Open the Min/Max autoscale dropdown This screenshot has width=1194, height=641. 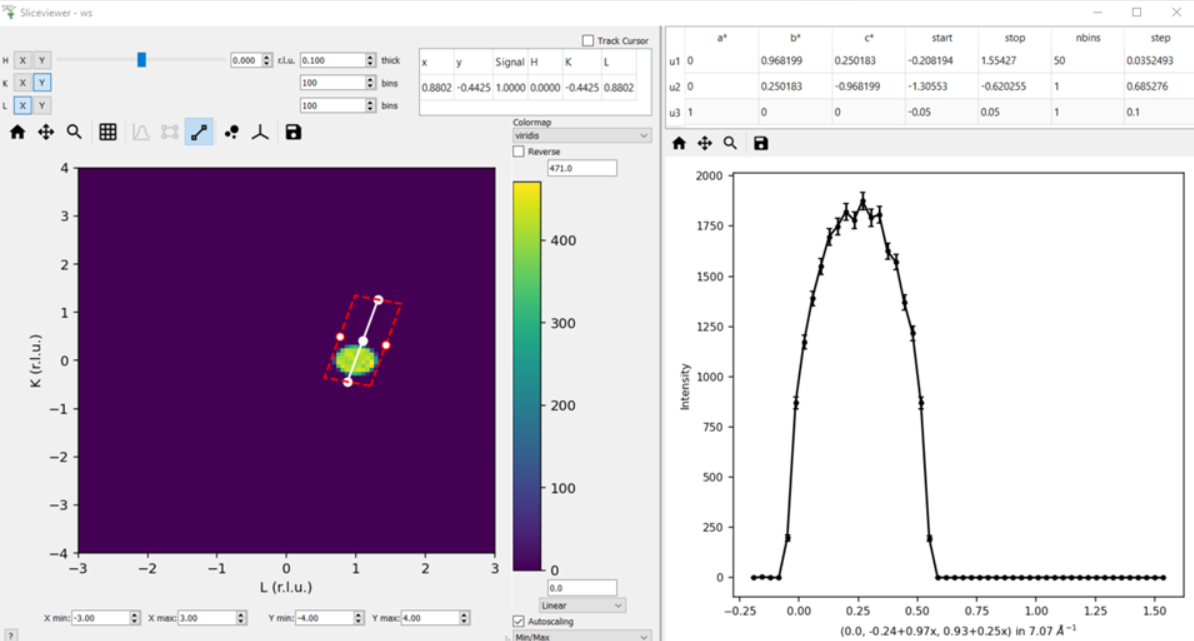coord(582,636)
